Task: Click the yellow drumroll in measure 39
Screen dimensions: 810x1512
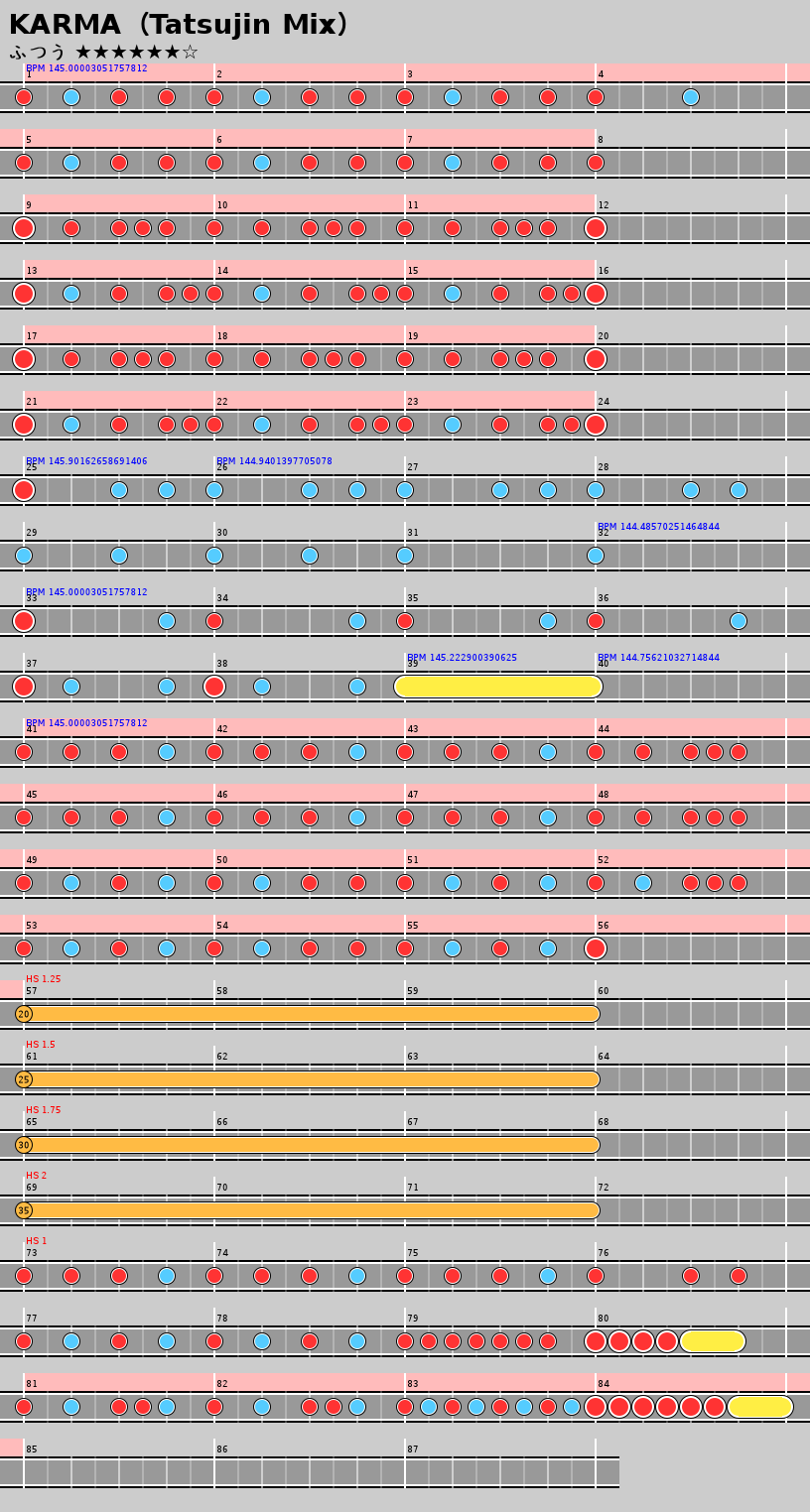Action: click(x=498, y=687)
